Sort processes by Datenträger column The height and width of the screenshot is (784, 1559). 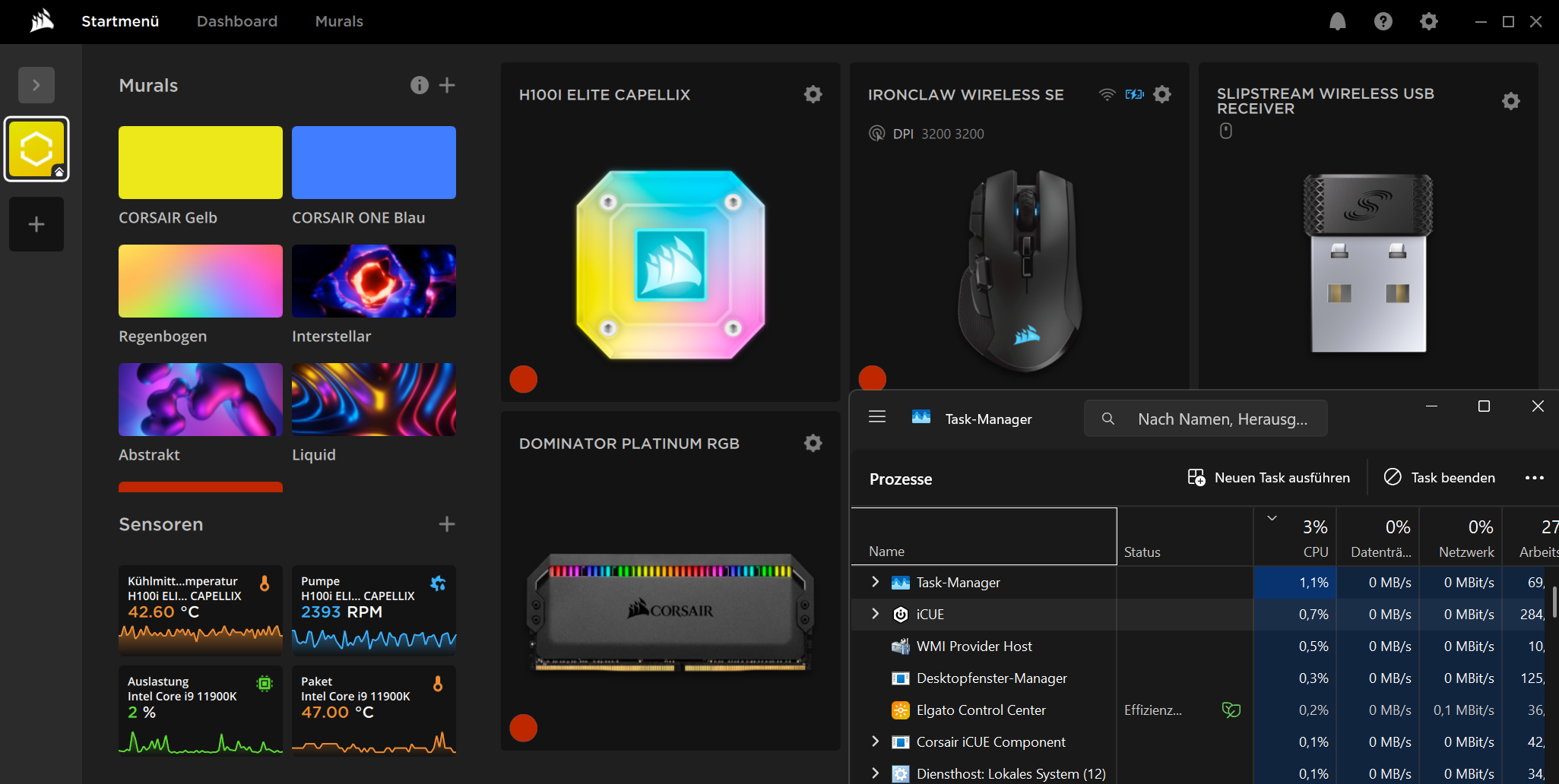1378,536
